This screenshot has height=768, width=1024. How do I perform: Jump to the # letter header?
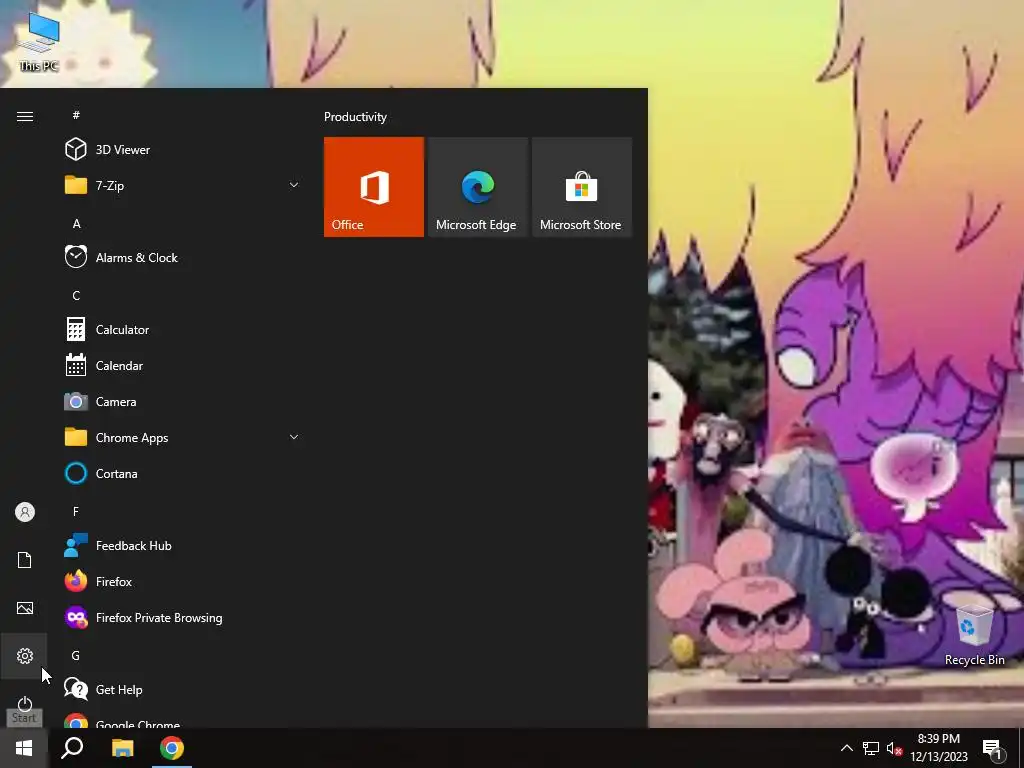[x=76, y=115]
